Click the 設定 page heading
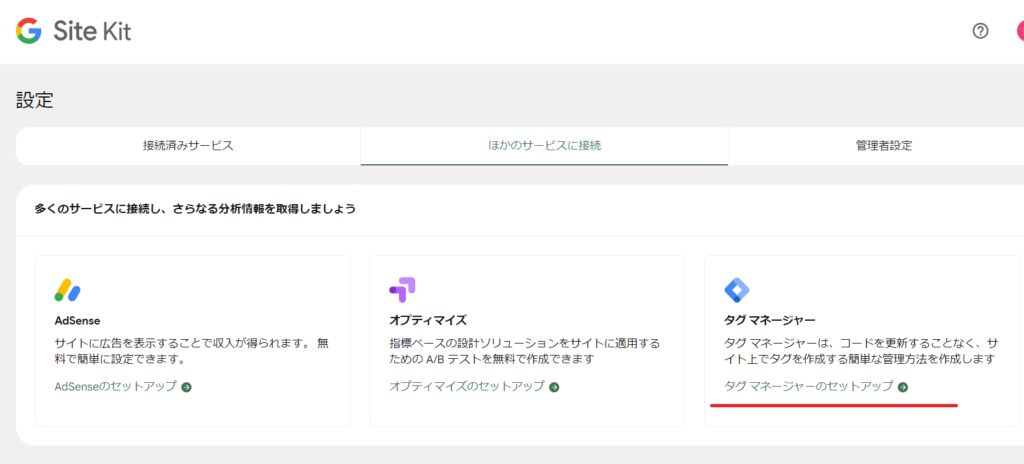 coord(35,100)
